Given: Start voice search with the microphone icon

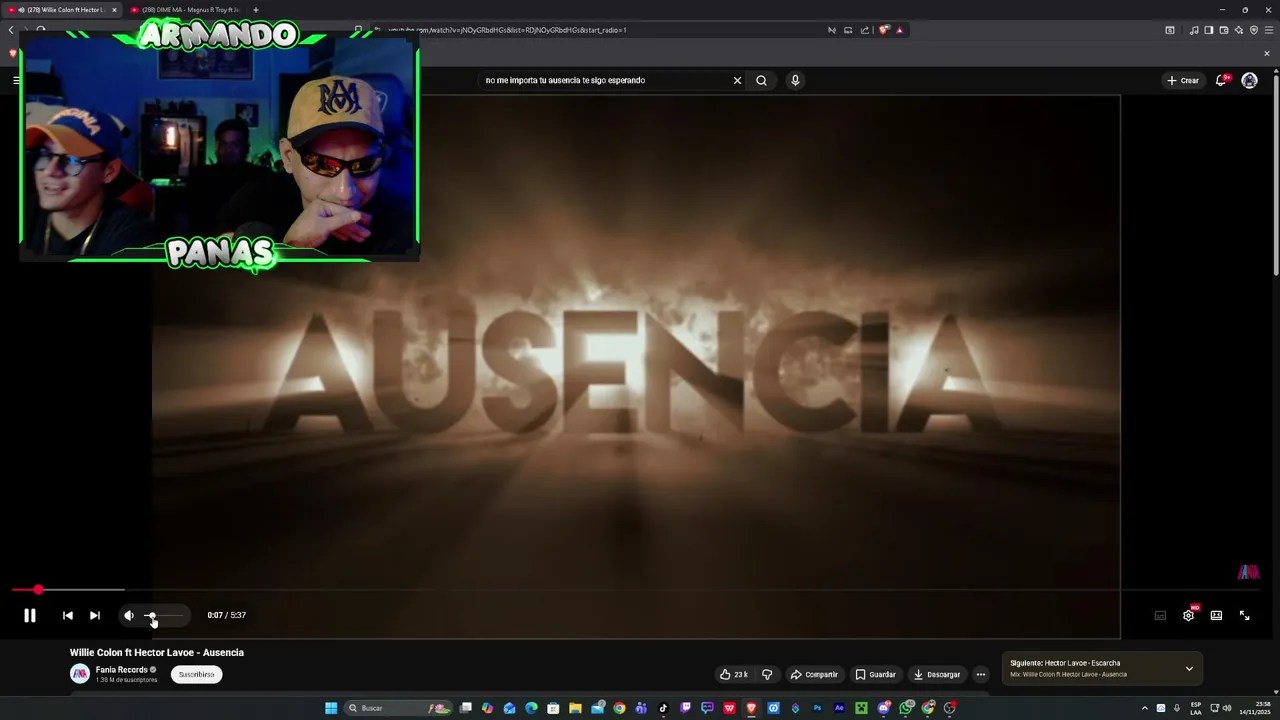Looking at the screenshot, I should point(795,80).
